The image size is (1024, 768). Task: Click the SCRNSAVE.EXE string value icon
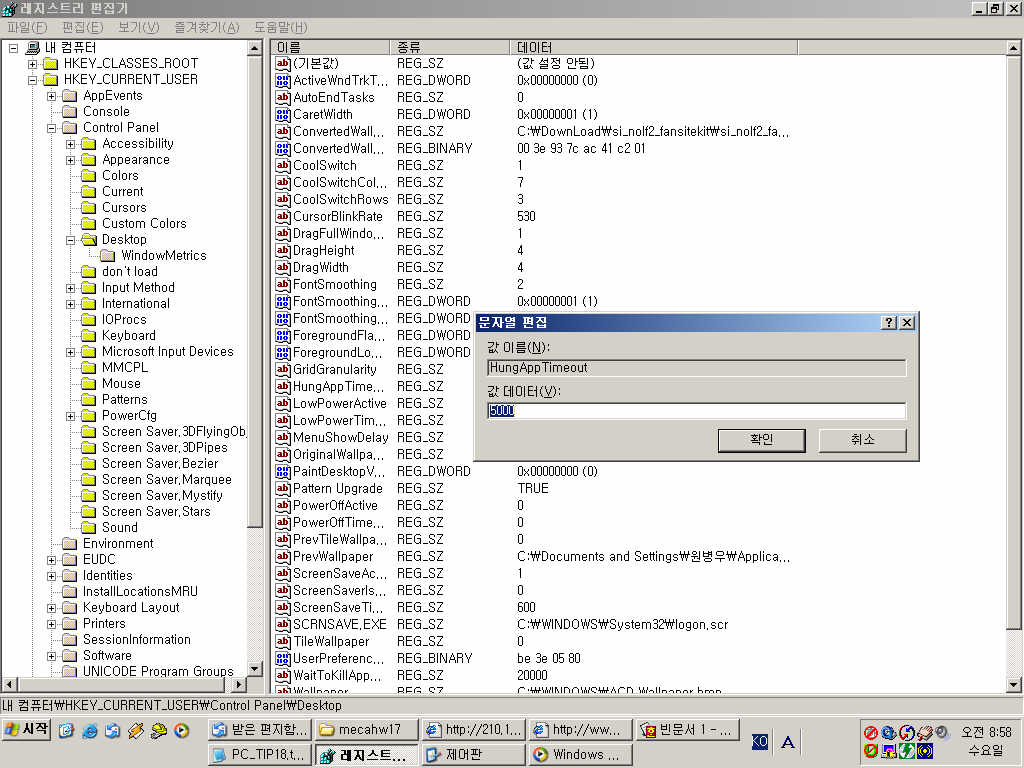pos(283,624)
